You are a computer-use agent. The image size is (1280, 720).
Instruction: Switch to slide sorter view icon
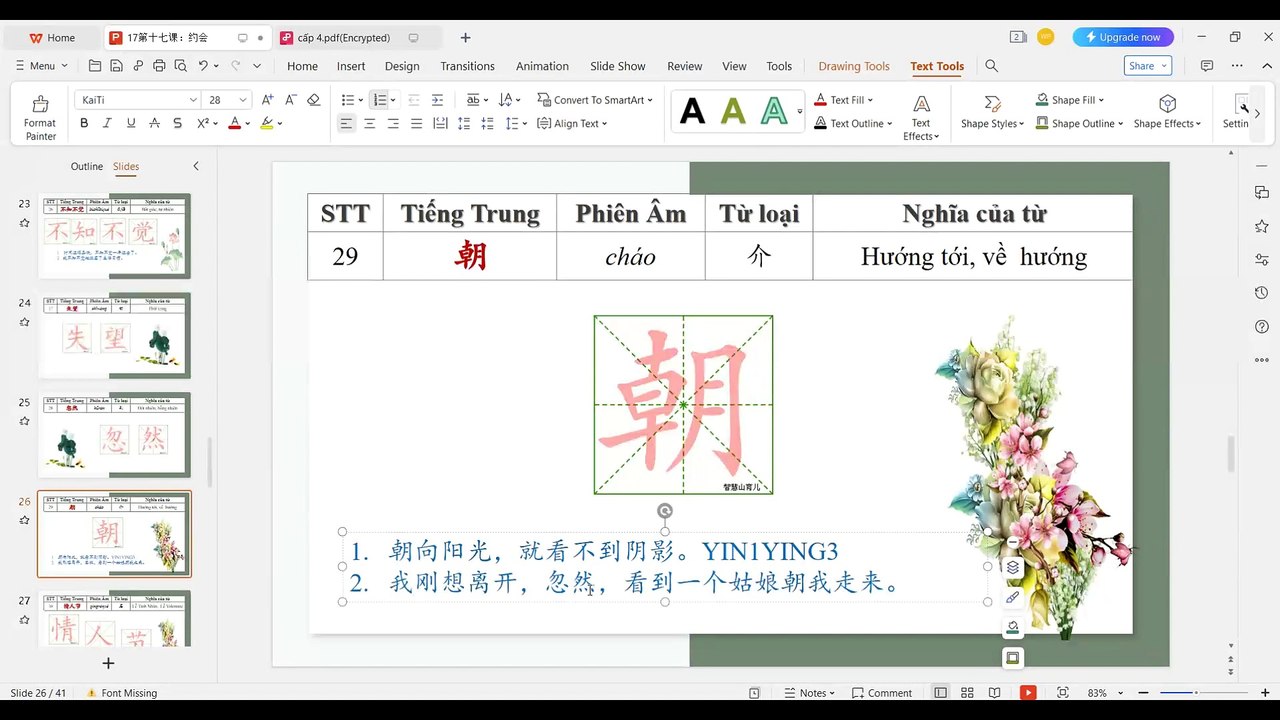(967, 692)
